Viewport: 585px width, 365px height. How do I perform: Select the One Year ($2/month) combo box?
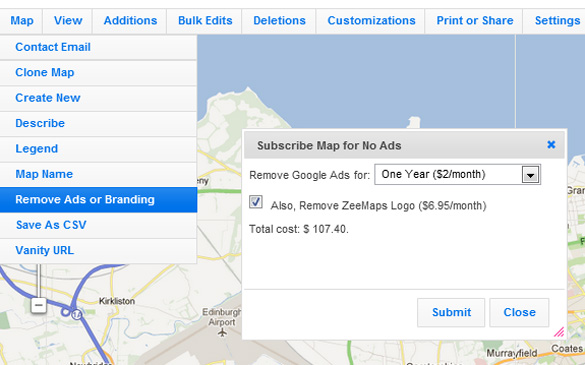457,174
